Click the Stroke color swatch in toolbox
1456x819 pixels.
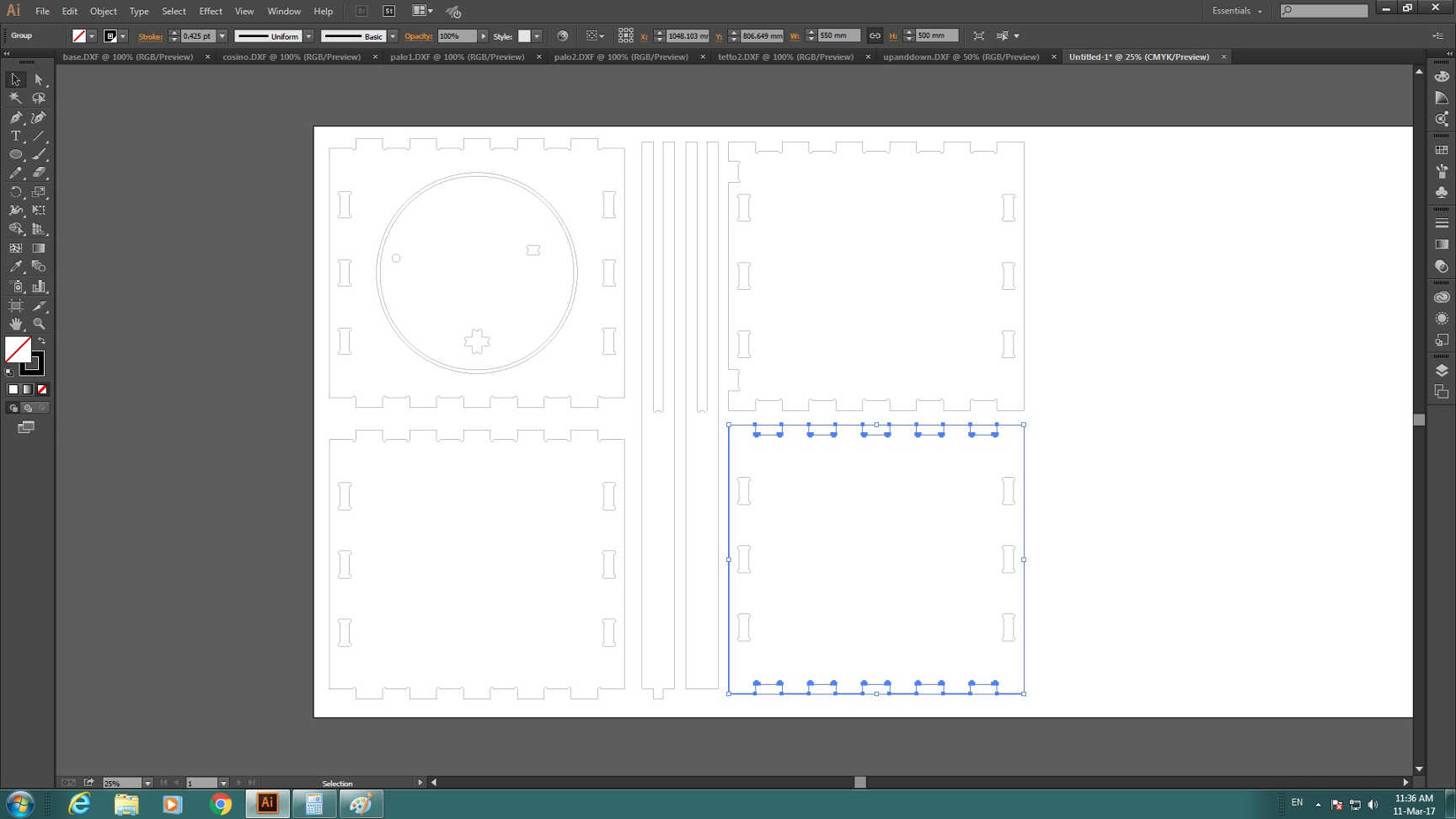coord(33,364)
